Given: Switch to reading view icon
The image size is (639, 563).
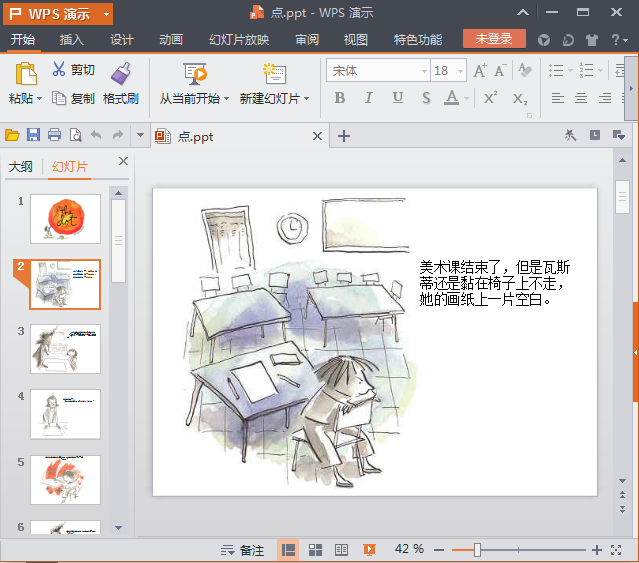Looking at the screenshot, I should point(342,550).
